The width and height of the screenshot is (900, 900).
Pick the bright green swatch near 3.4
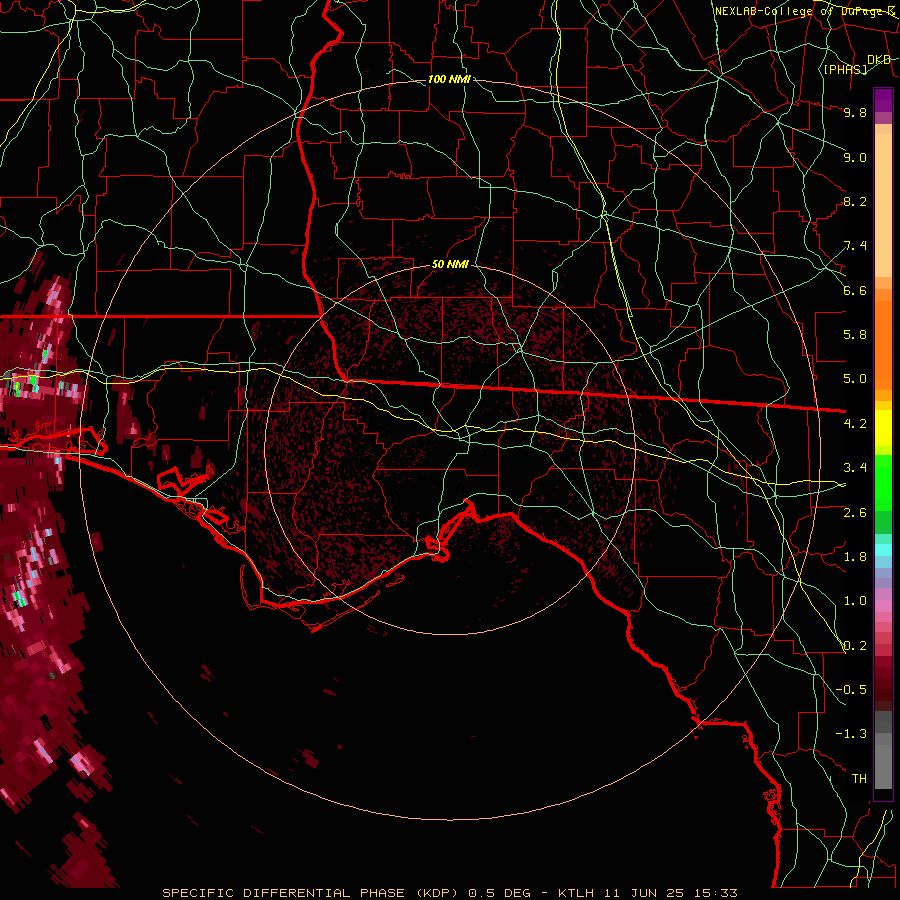(883, 481)
